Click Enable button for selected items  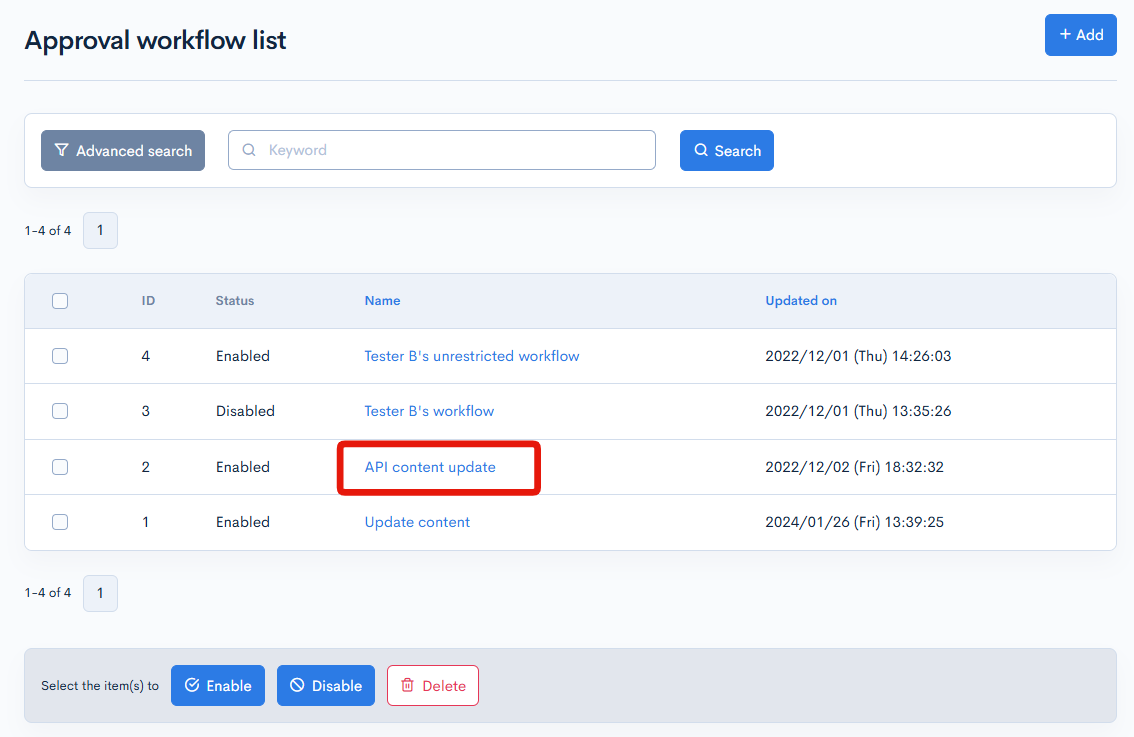click(218, 686)
